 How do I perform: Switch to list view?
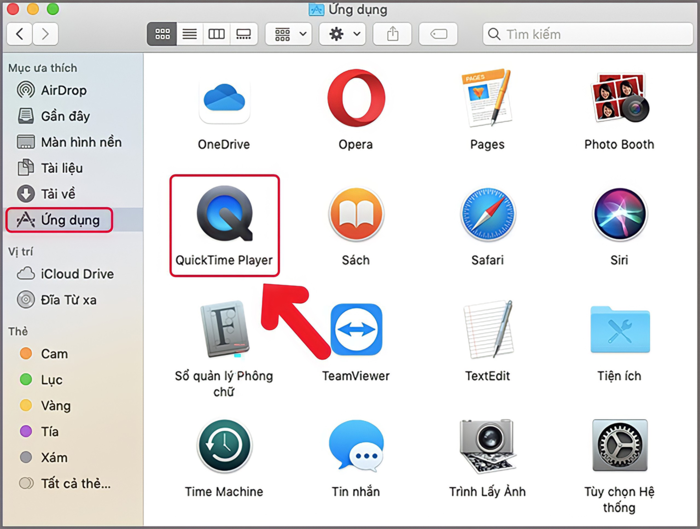(190, 34)
